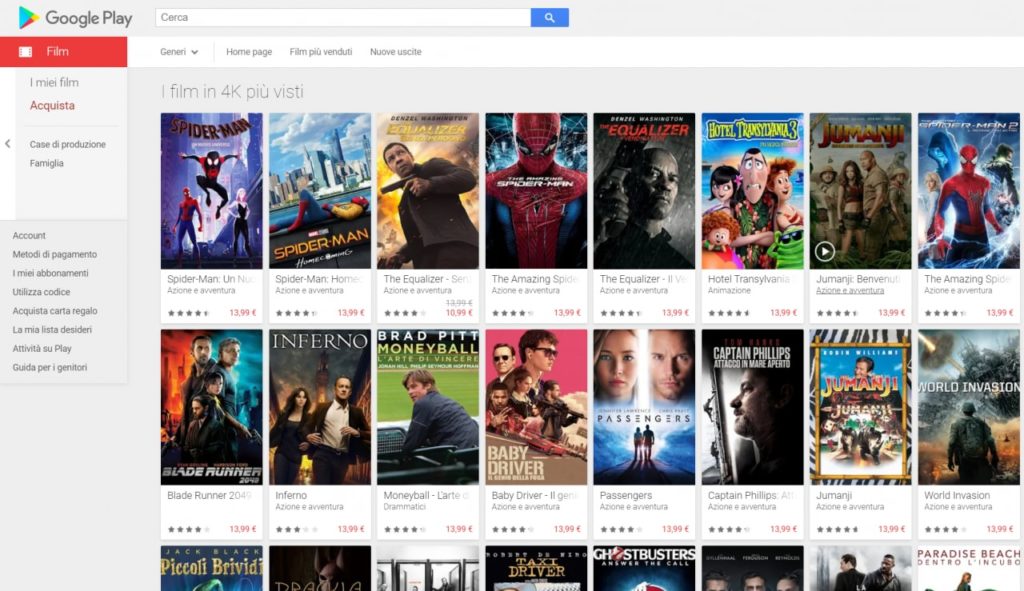Image resolution: width=1024 pixels, height=591 pixels.
Task: Click the star rating under Blade Runner 2049
Action: (189, 530)
